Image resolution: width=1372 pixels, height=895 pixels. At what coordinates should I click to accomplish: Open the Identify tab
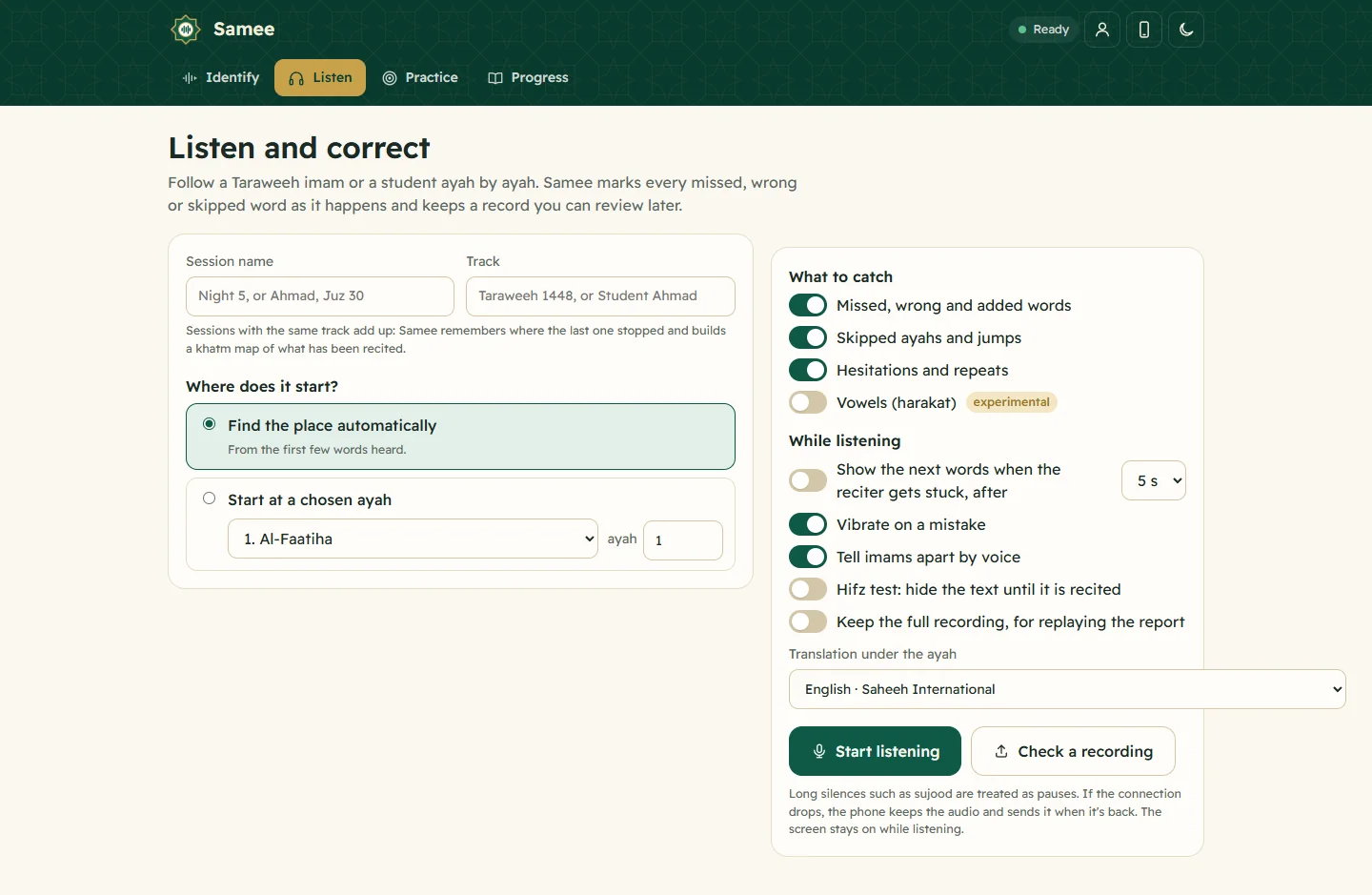coord(221,78)
